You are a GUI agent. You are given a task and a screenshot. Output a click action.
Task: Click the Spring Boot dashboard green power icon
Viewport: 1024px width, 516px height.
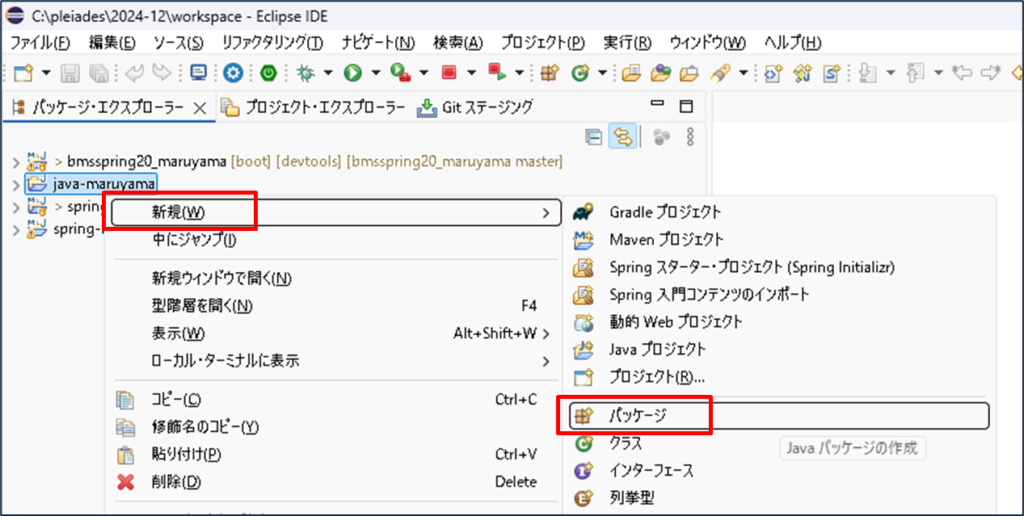pyautogui.click(x=268, y=72)
